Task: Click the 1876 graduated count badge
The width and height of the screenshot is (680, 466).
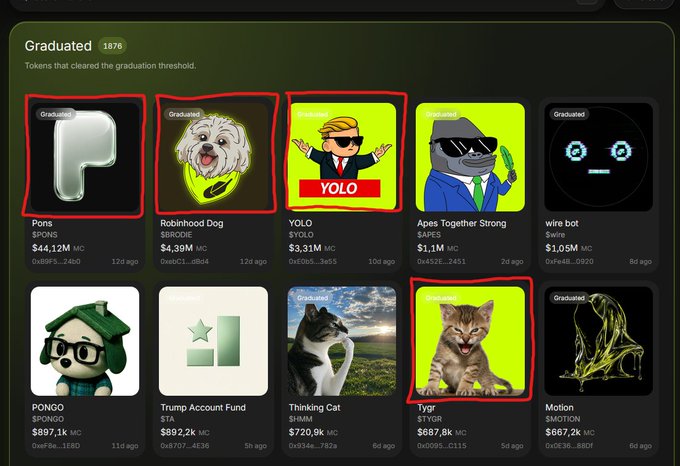Action: [x=112, y=46]
